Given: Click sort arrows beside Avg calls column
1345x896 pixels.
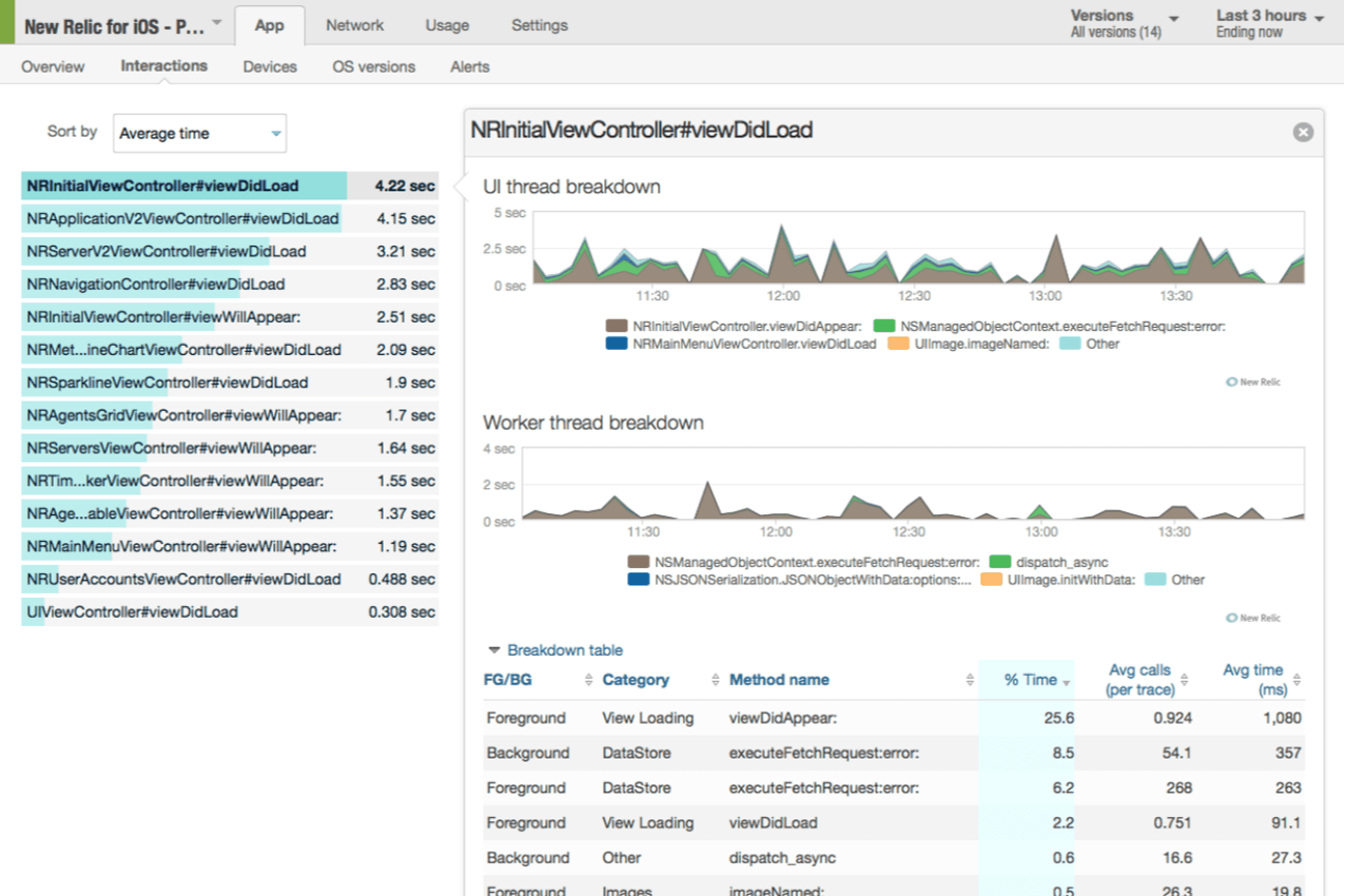Looking at the screenshot, I should point(1184,680).
